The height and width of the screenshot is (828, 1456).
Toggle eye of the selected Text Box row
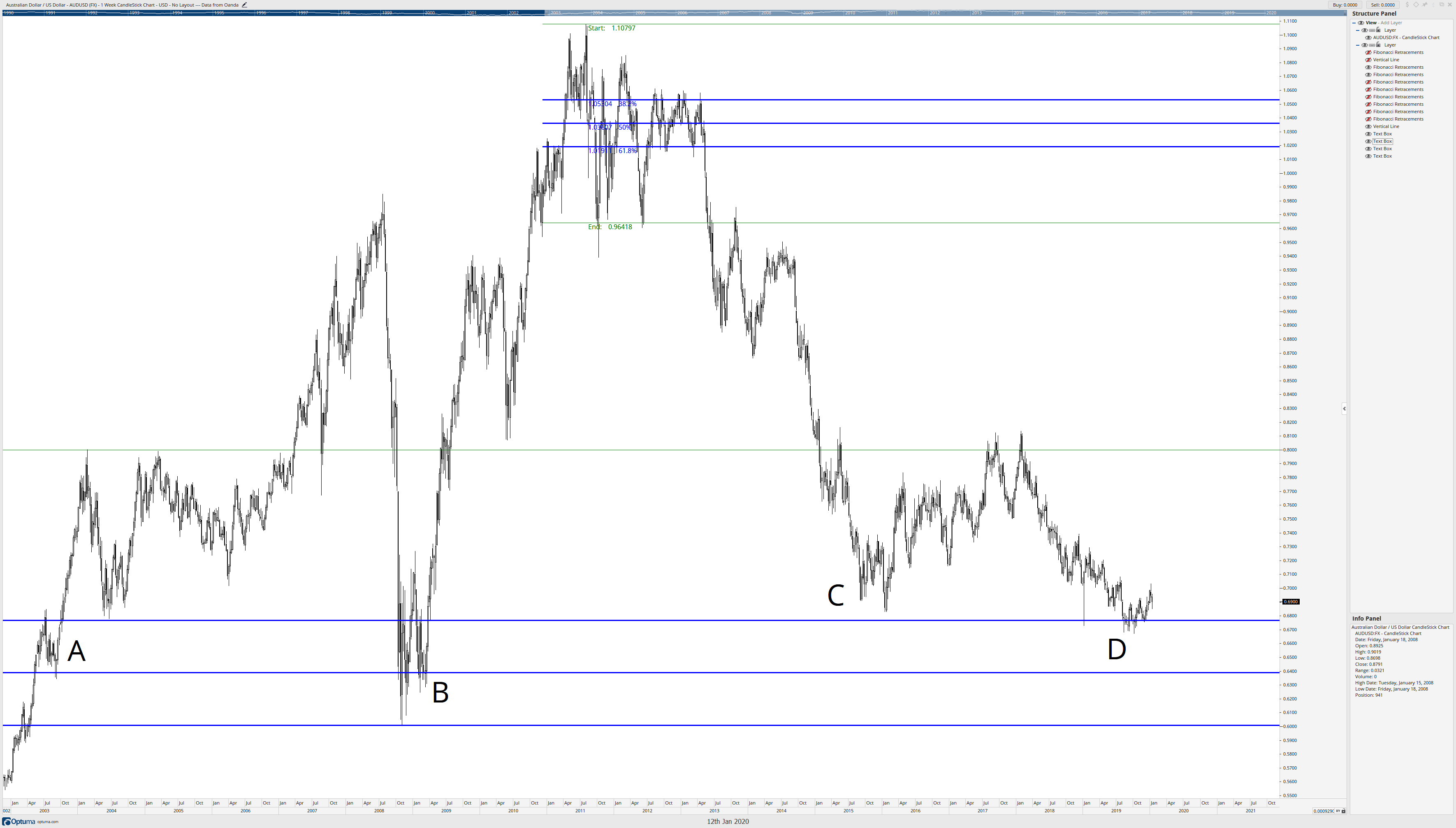click(x=1368, y=141)
